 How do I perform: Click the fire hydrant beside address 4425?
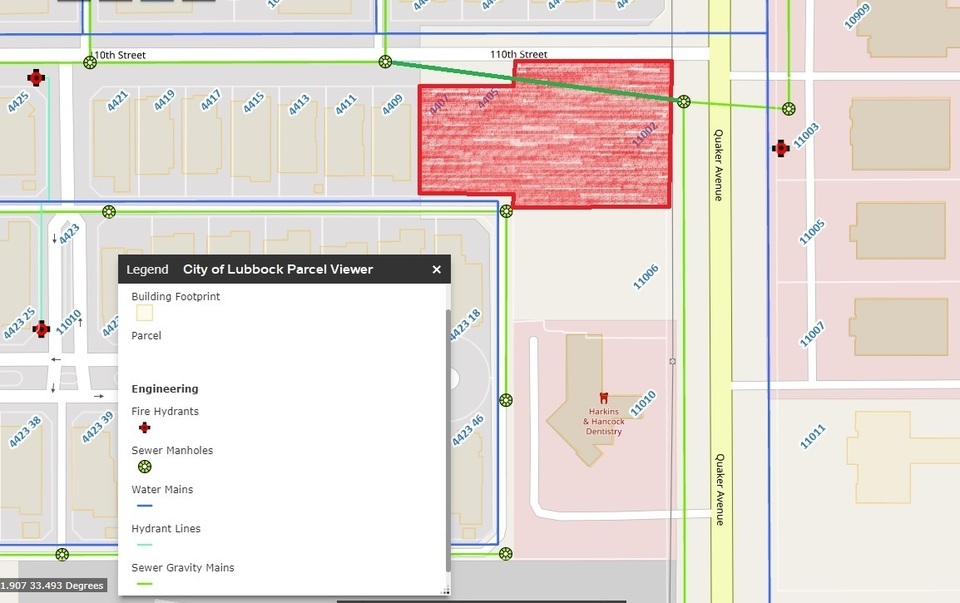point(37,77)
